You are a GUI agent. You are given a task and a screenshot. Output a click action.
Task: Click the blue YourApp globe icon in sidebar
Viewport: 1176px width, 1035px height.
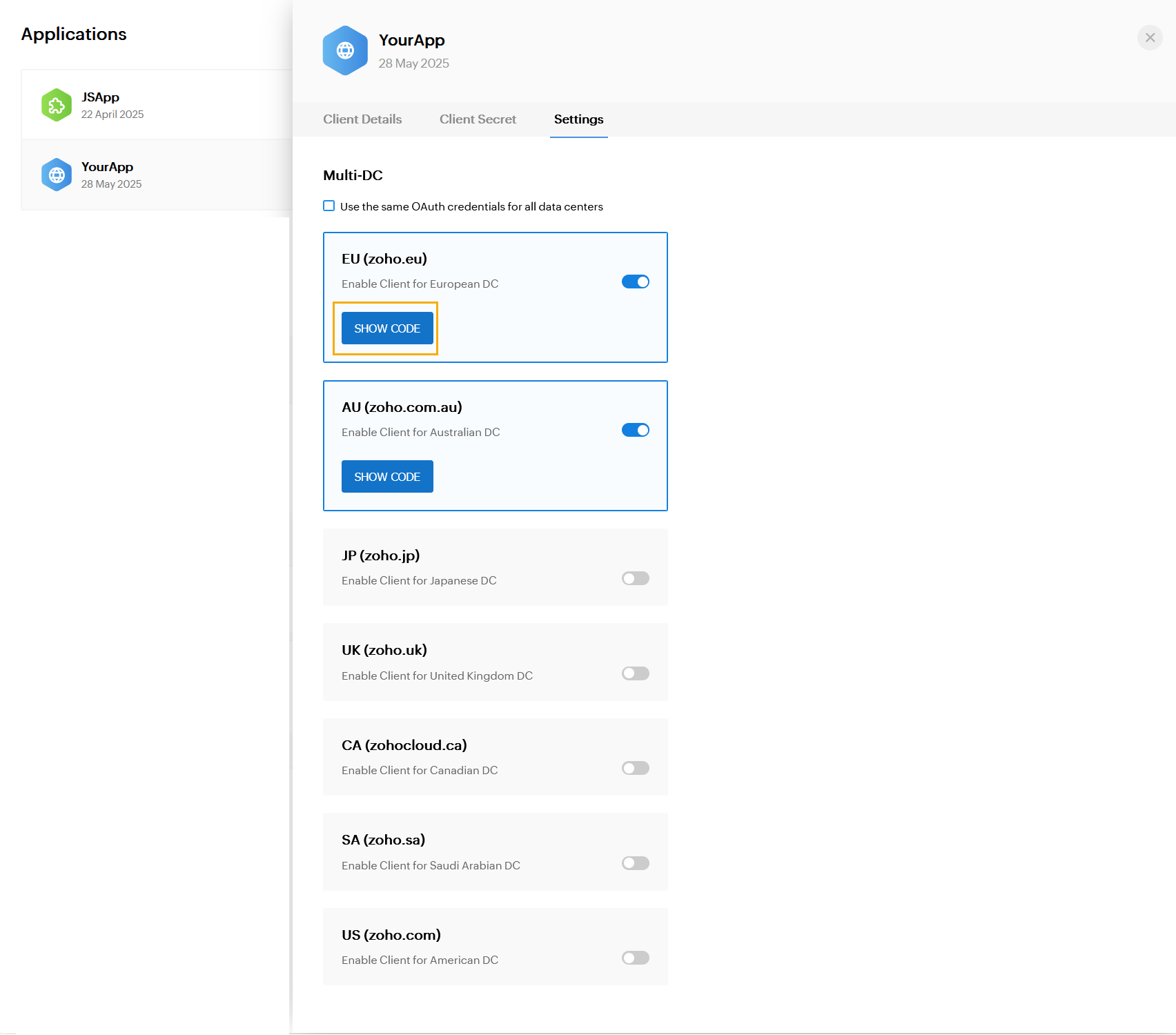pos(57,175)
